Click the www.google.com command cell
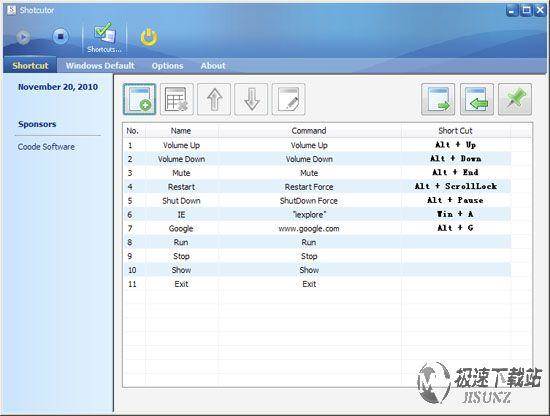Viewport: 550px width, 416px height. [x=309, y=228]
